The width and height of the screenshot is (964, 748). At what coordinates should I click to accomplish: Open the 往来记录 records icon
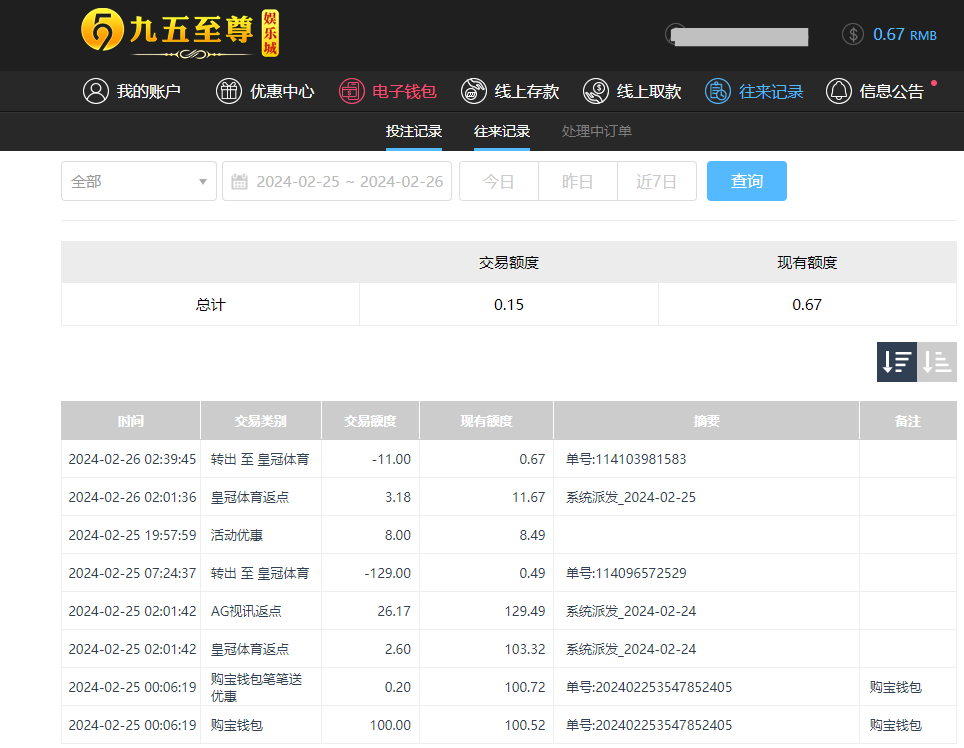717,91
